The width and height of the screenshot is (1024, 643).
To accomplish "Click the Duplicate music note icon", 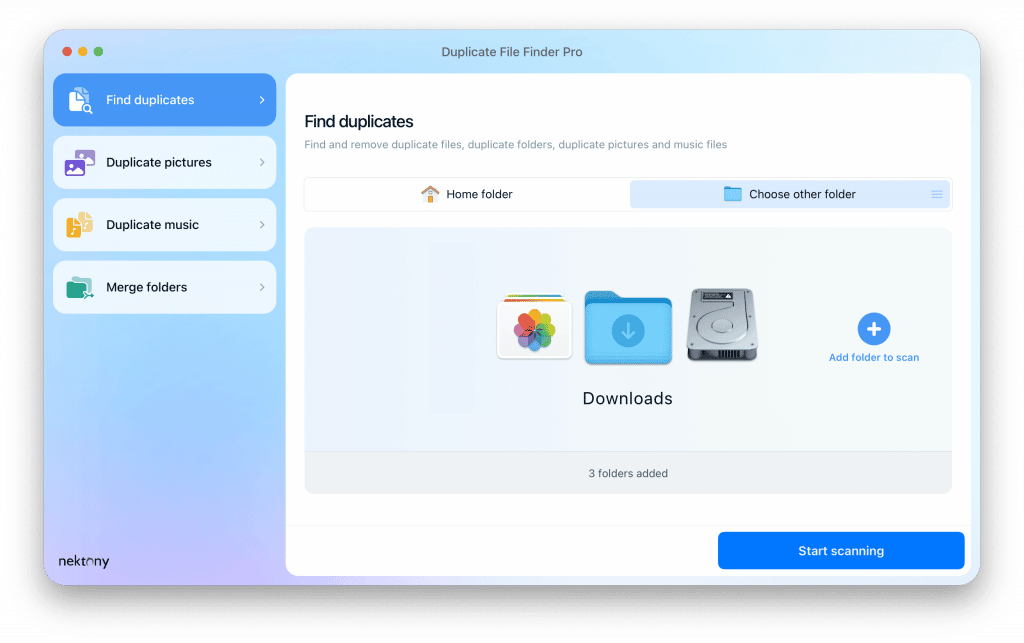I will point(80,225).
